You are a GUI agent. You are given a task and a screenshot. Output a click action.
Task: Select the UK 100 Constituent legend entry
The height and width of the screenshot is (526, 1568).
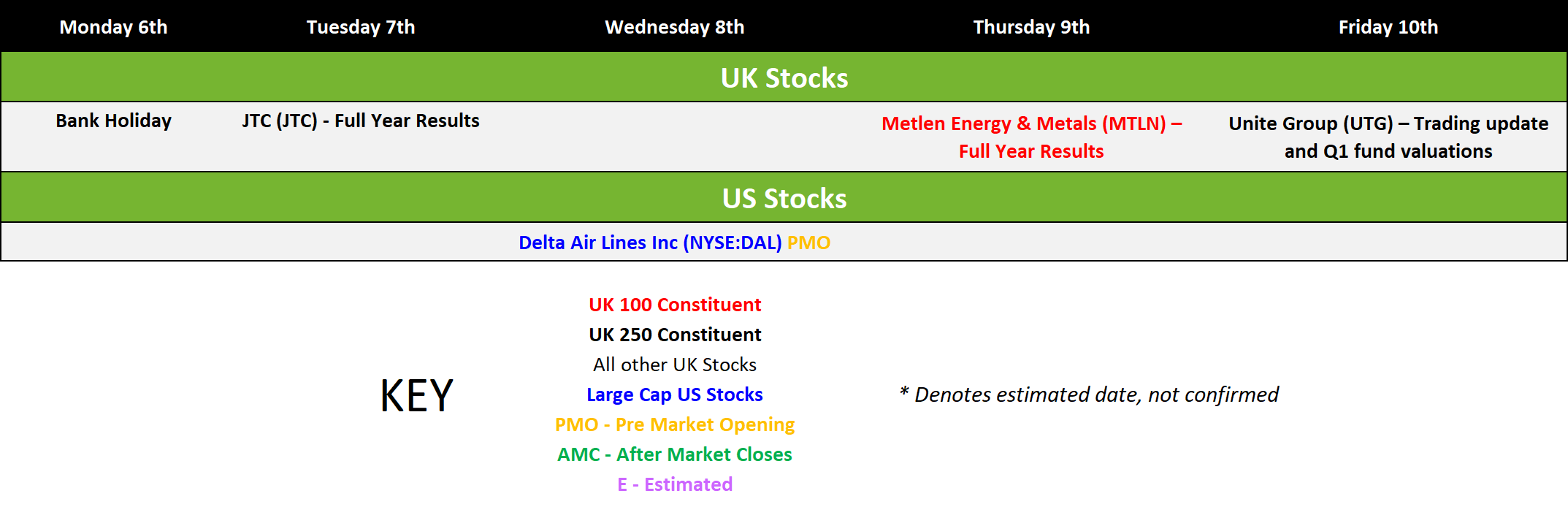(675, 305)
